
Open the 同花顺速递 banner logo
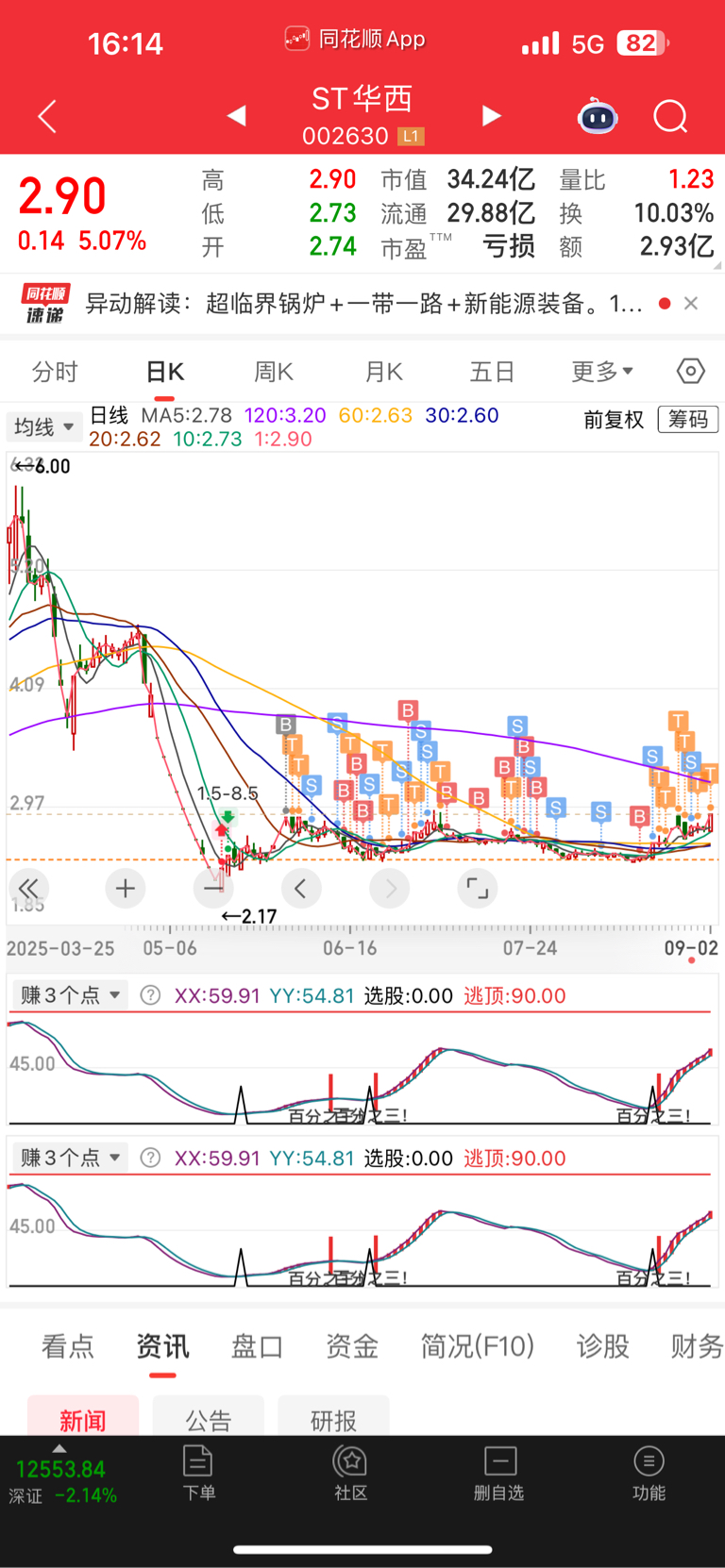(44, 304)
